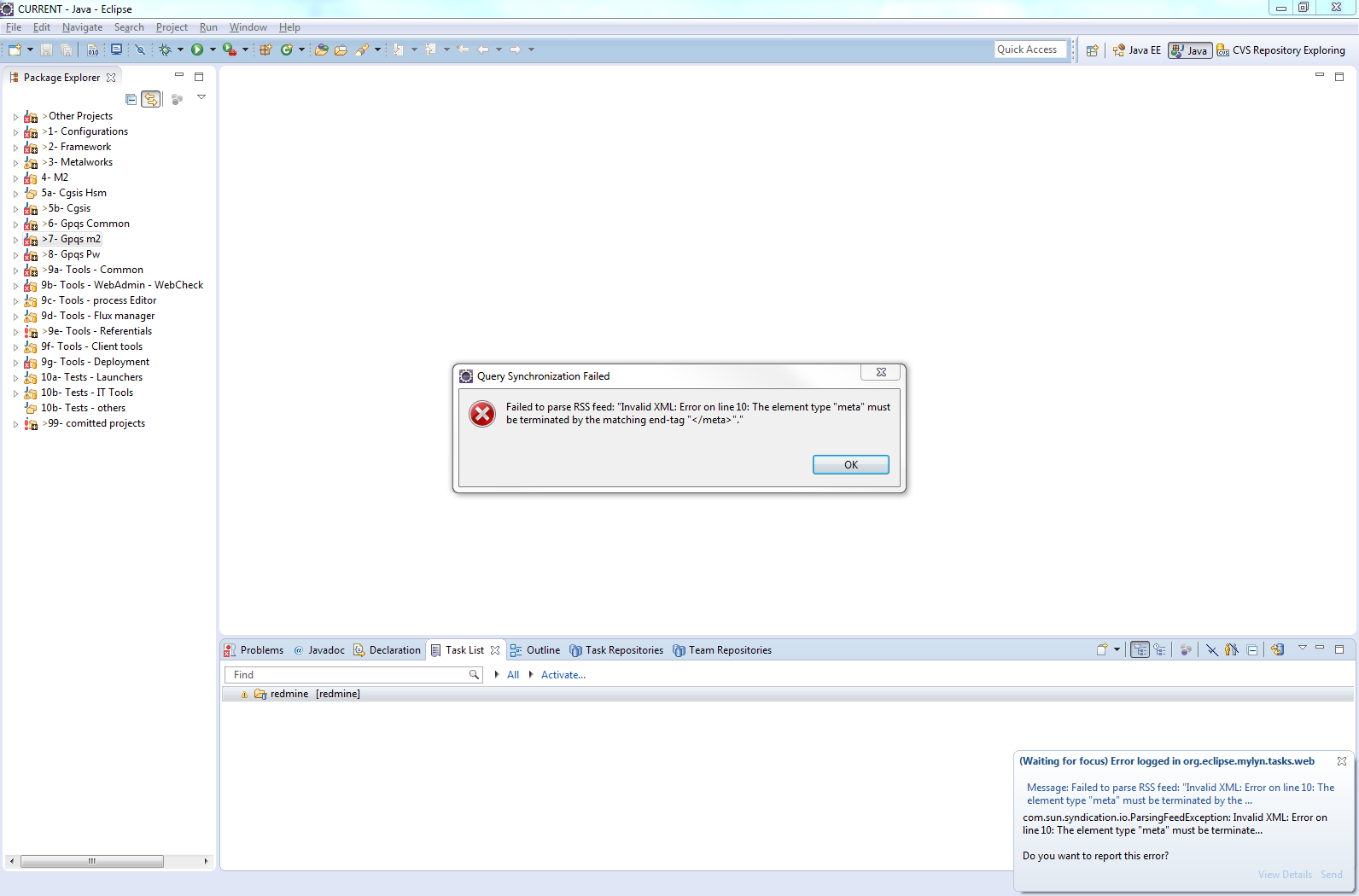Click the Open Perspective icon
Image resolution: width=1359 pixels, height=896 pixels.
click(1092, 50)
